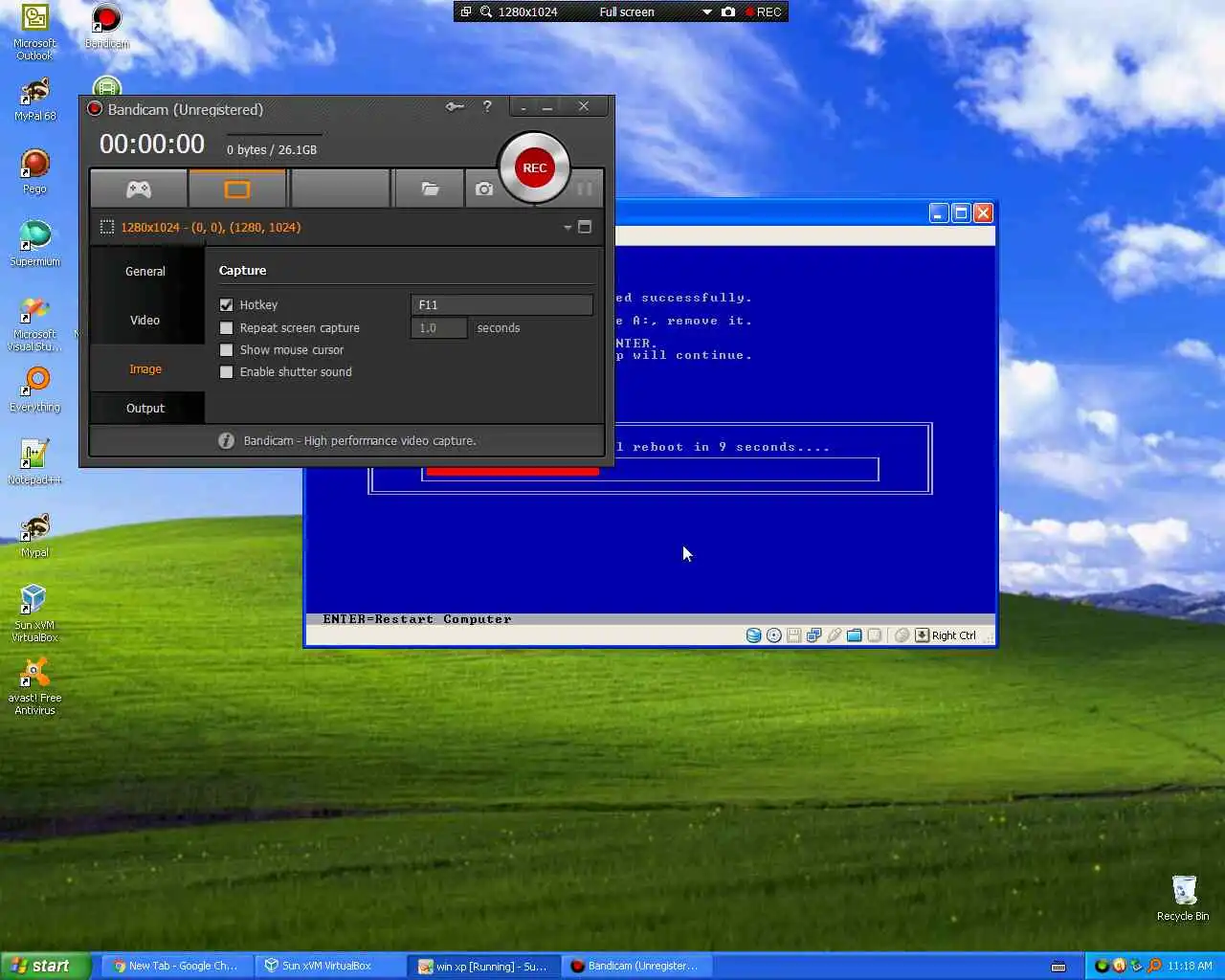Screen dimensions: 1225x980
Task: Open the General settings tab
Action: pyautogui.click(x=145, y=272)
